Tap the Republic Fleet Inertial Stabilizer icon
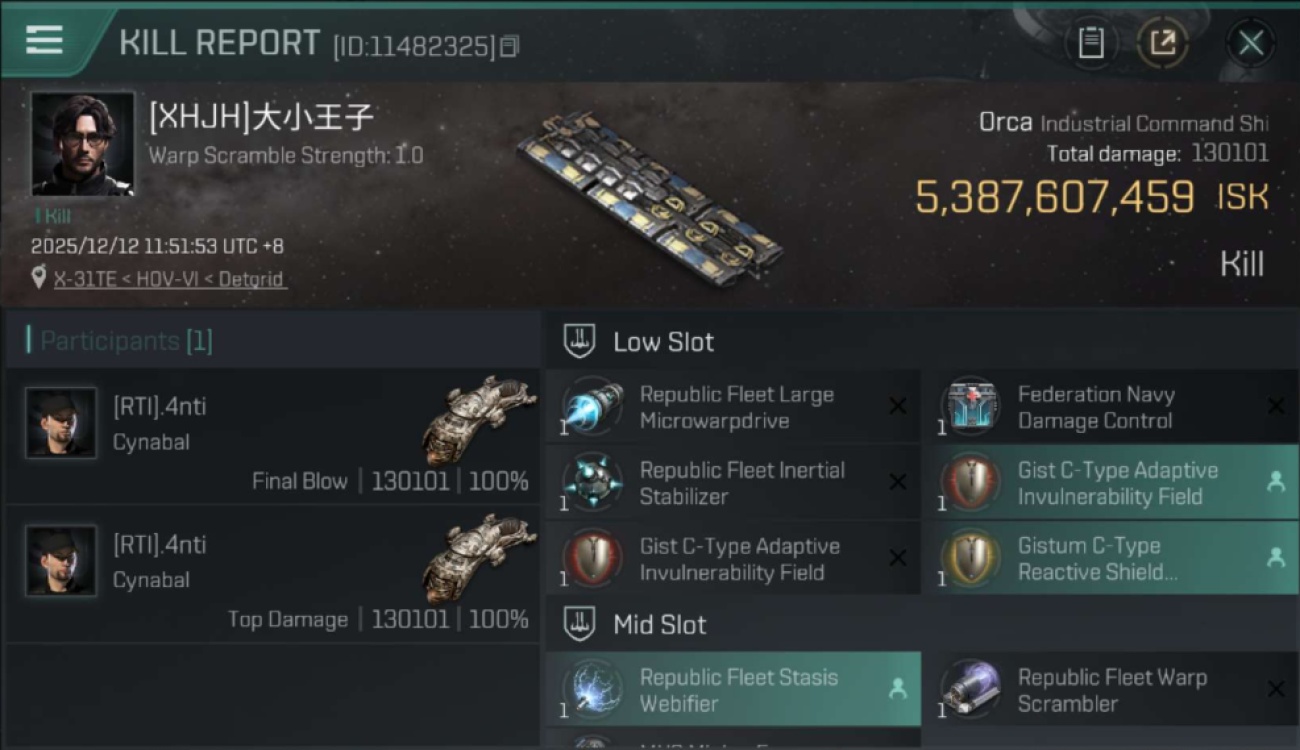This screenshot has height=750, width=1300. (x=593, y=483)
